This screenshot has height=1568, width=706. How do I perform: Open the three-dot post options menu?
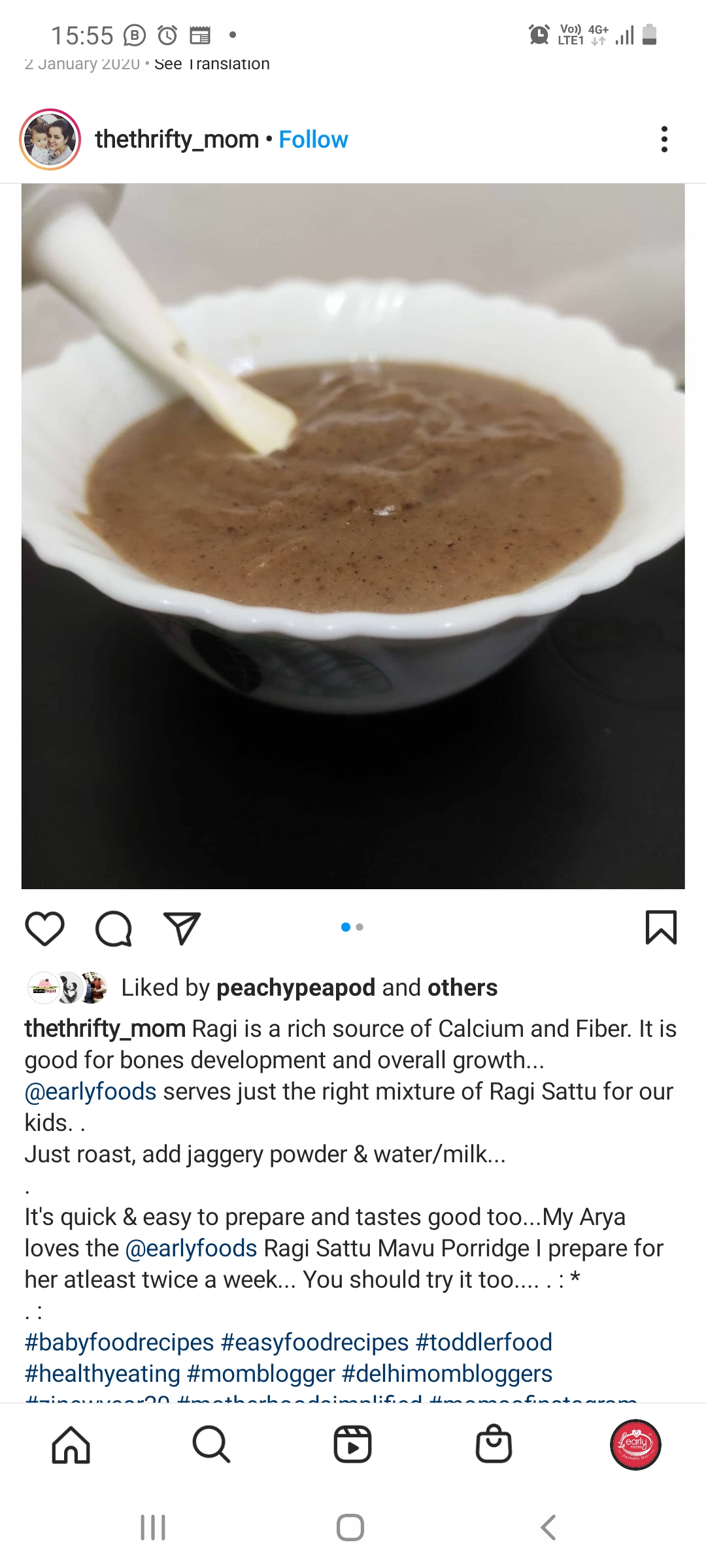664,139
